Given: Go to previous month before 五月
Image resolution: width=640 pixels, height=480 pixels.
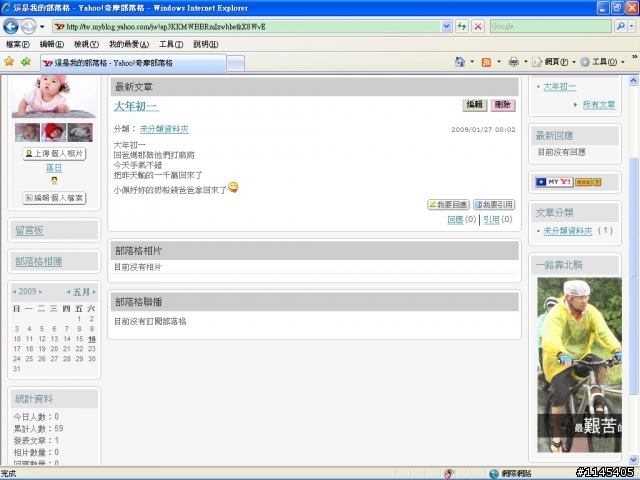Looking at the screenshot, I should [69, 292].
